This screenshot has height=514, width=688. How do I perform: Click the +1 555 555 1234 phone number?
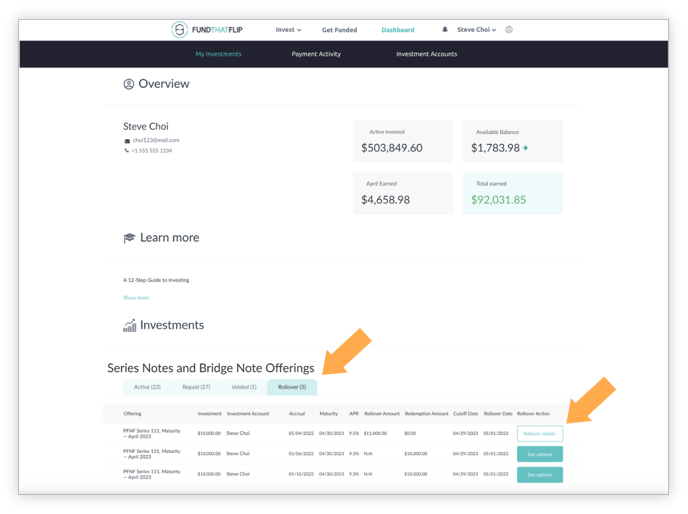tap(152, 151)
